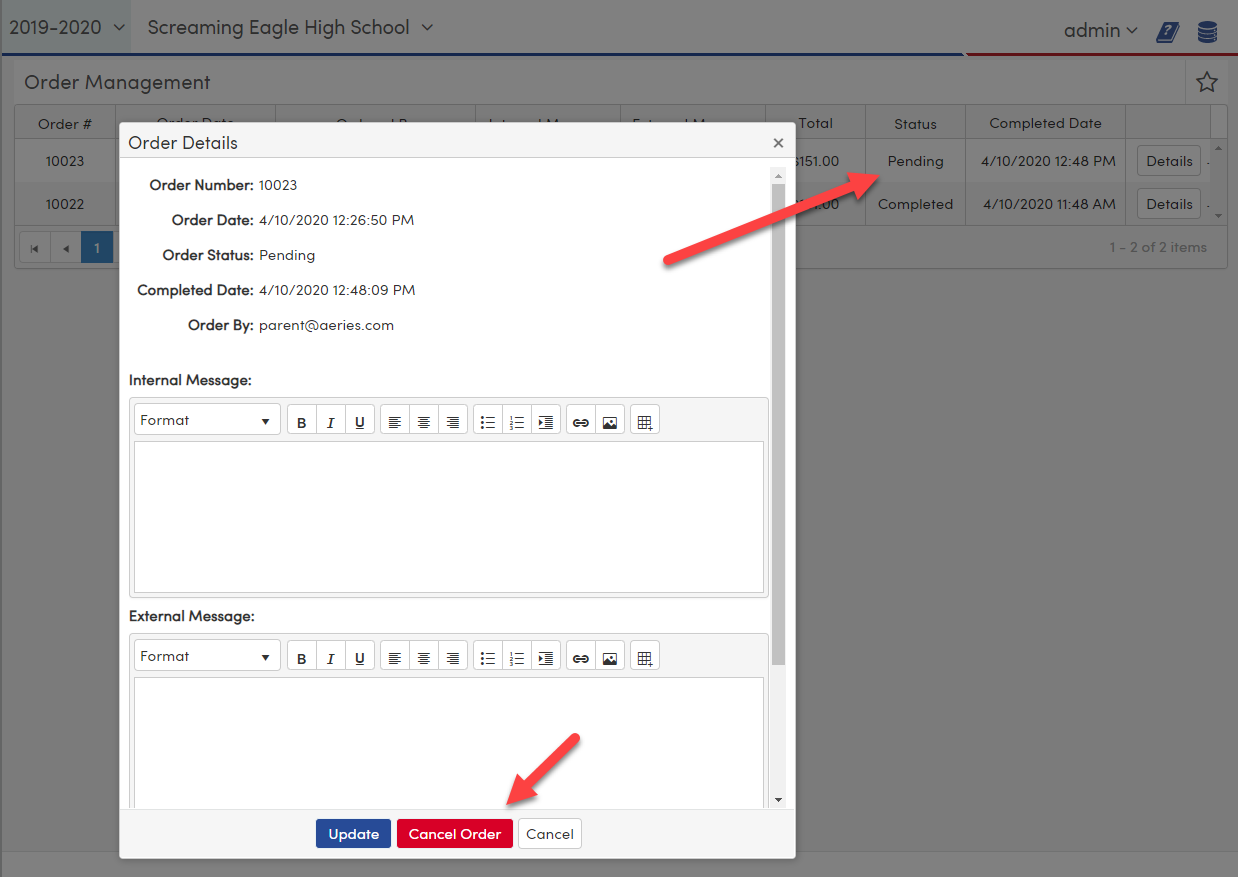Image resolution: width=1238 pixels, height=877 pixels.
Task: Align left in Internal Message editor
Action: pyautogui.click(x=395, y=422)
